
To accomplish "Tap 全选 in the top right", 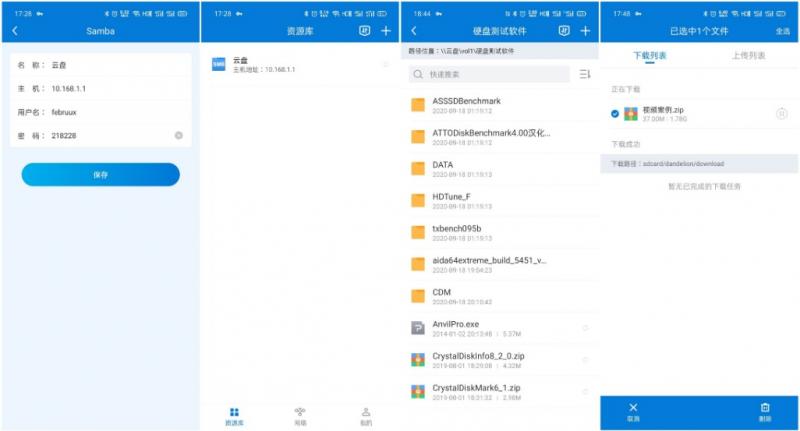I will click(x=783, y=31).
